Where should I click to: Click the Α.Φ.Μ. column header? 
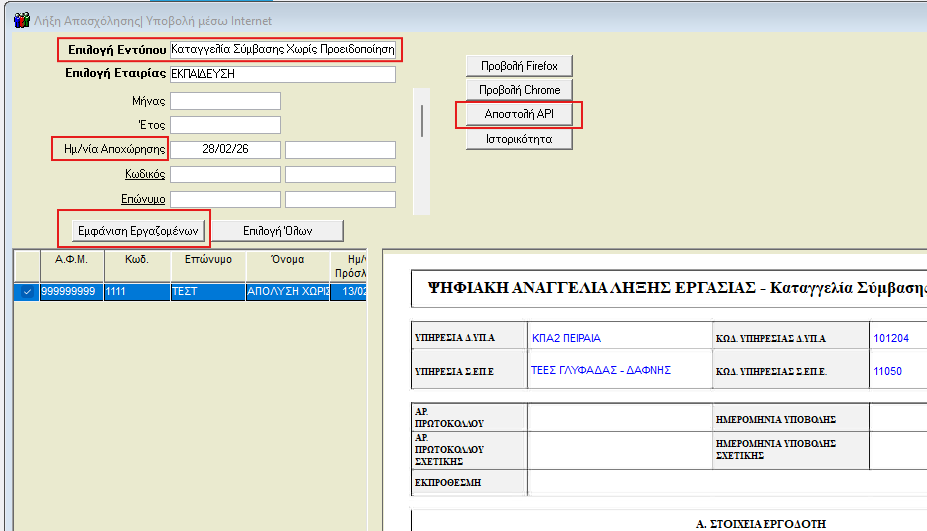point(70,258)
